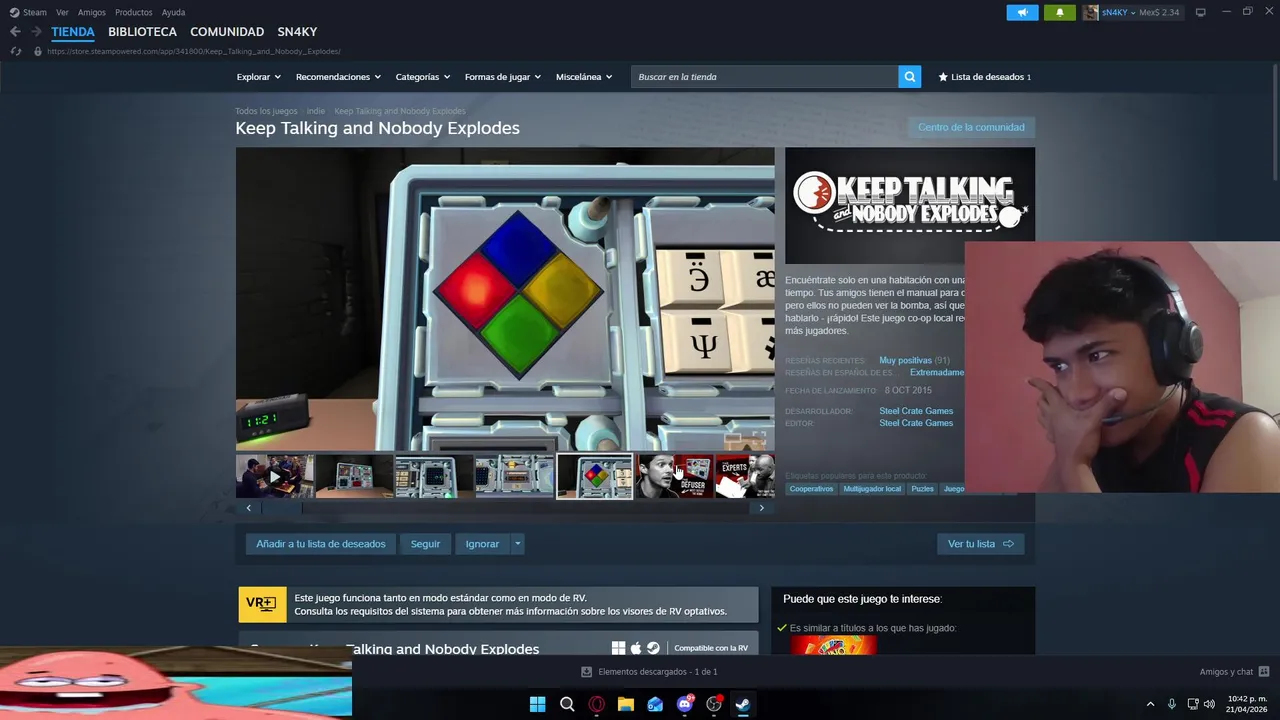Go back with the left arrow
1280x720 pixels.
tap(15, 32)
